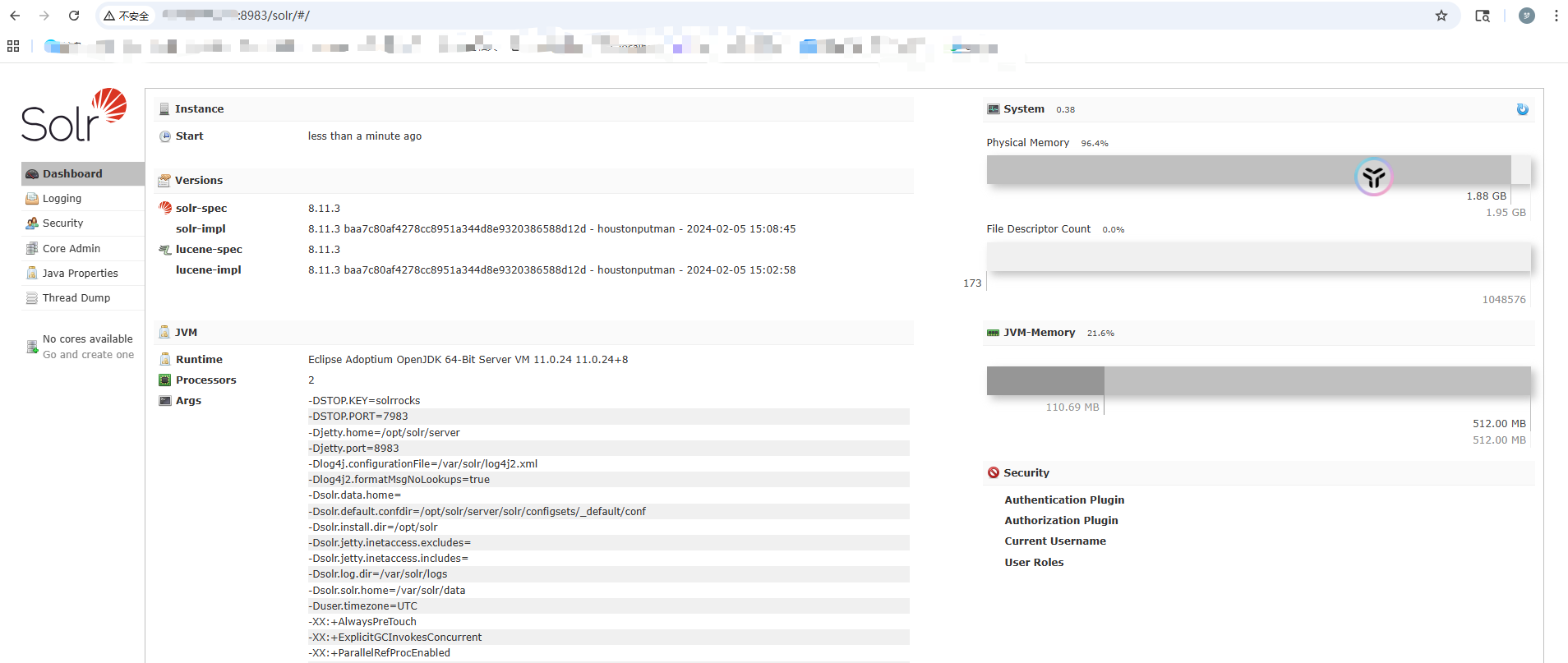Click the No cores available icon
Image resolution: width=1568 pixels, height=663 pixels.
click(x=32, y=347)
